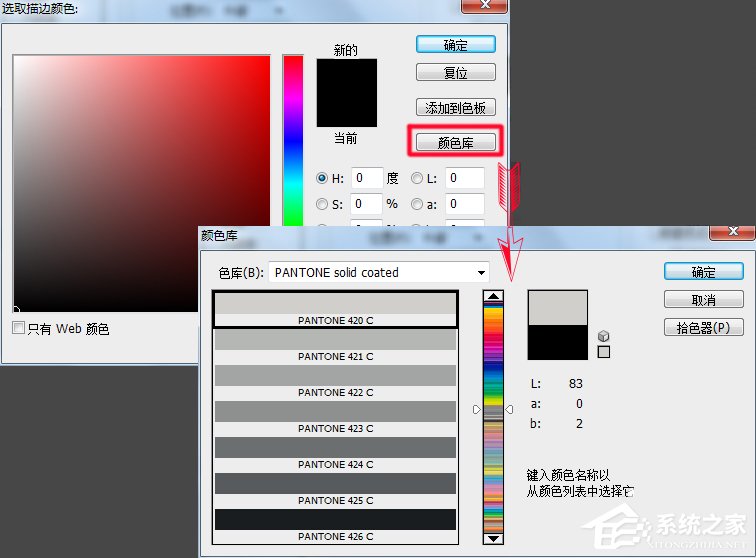Click the small web-safe color square
Viewport: 756px width, 558px height.
click(x=603, y=351)
